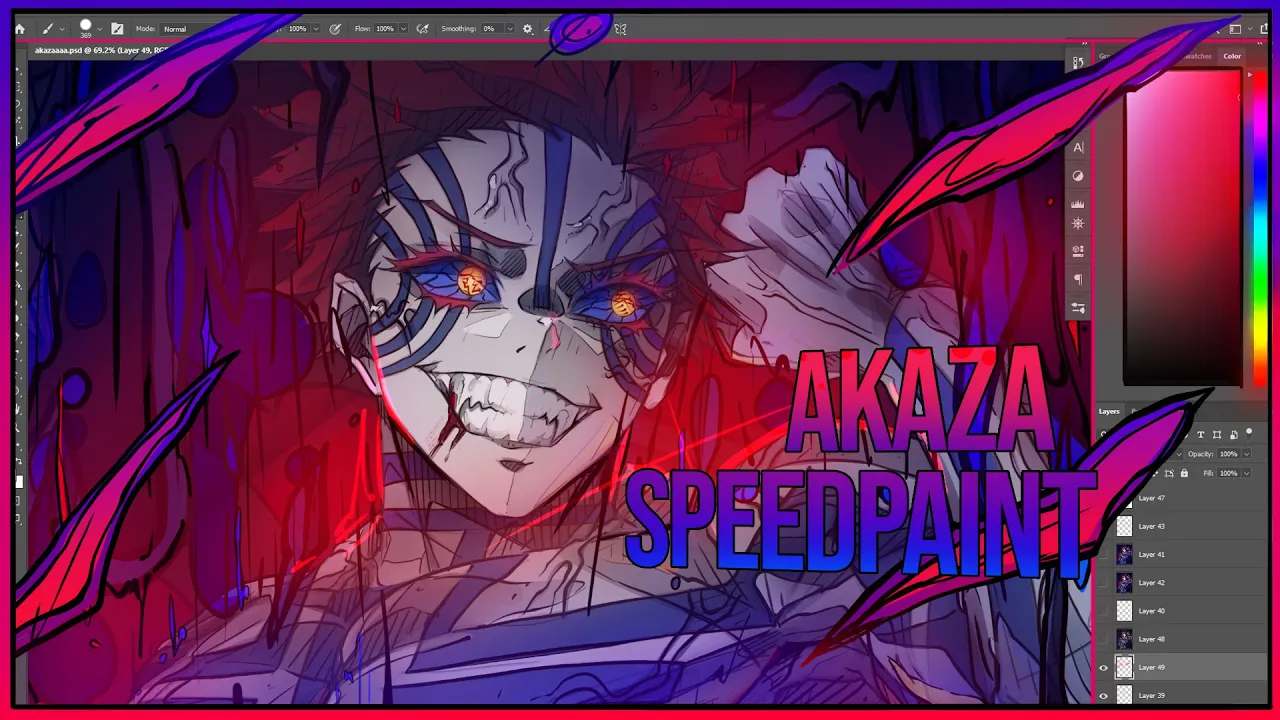Show Layer 41 via its visibility box

(1104, 554)
